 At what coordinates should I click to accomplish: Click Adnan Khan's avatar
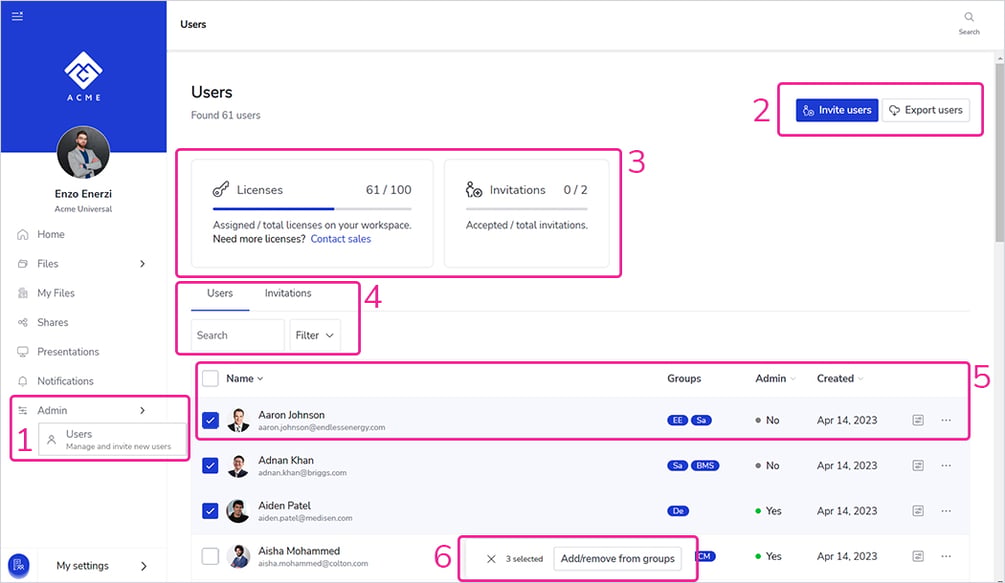click(238, 466)
